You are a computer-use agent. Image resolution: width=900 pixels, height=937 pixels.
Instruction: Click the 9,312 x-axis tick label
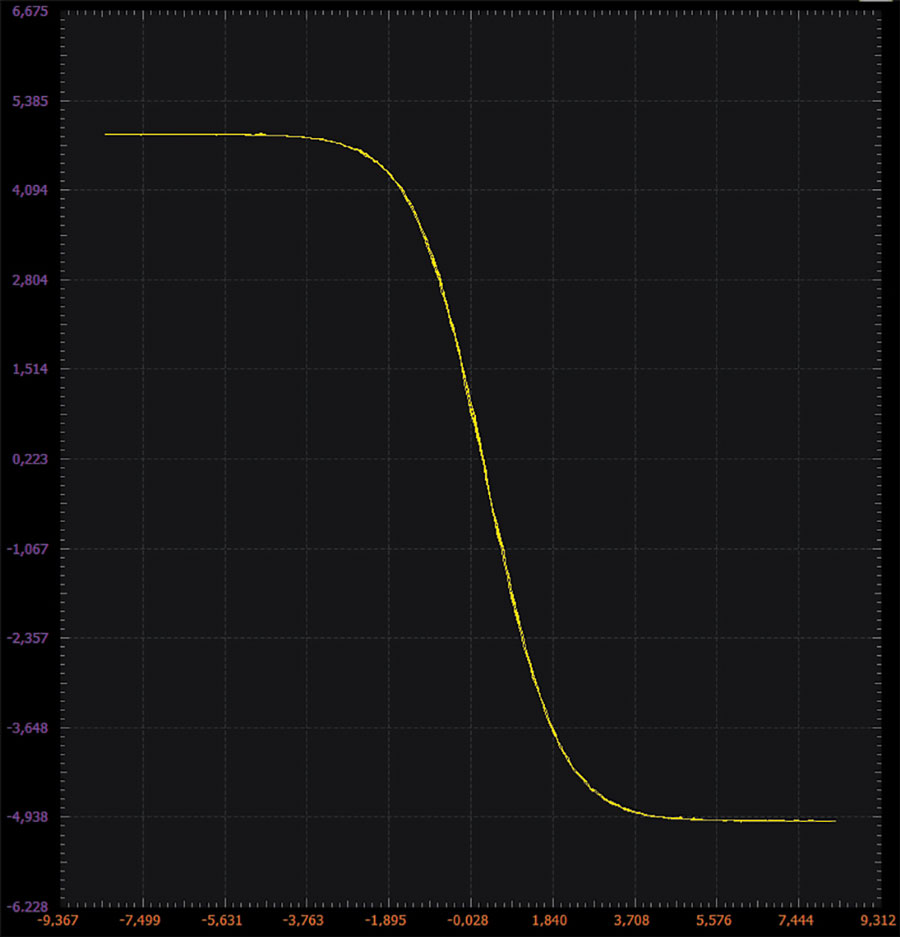[877, 920]
